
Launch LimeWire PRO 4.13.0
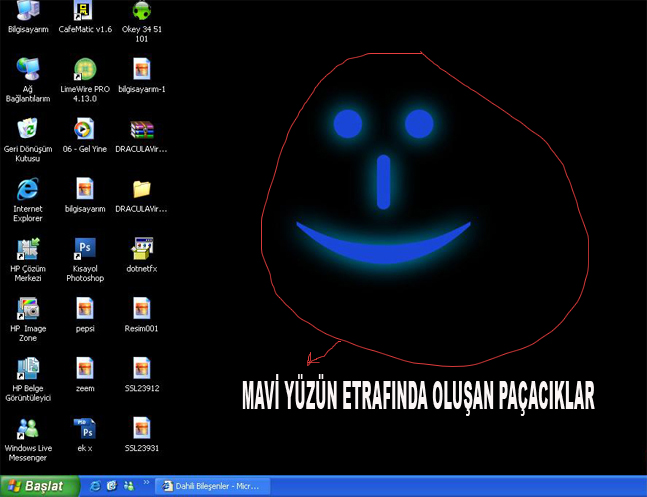85,69
